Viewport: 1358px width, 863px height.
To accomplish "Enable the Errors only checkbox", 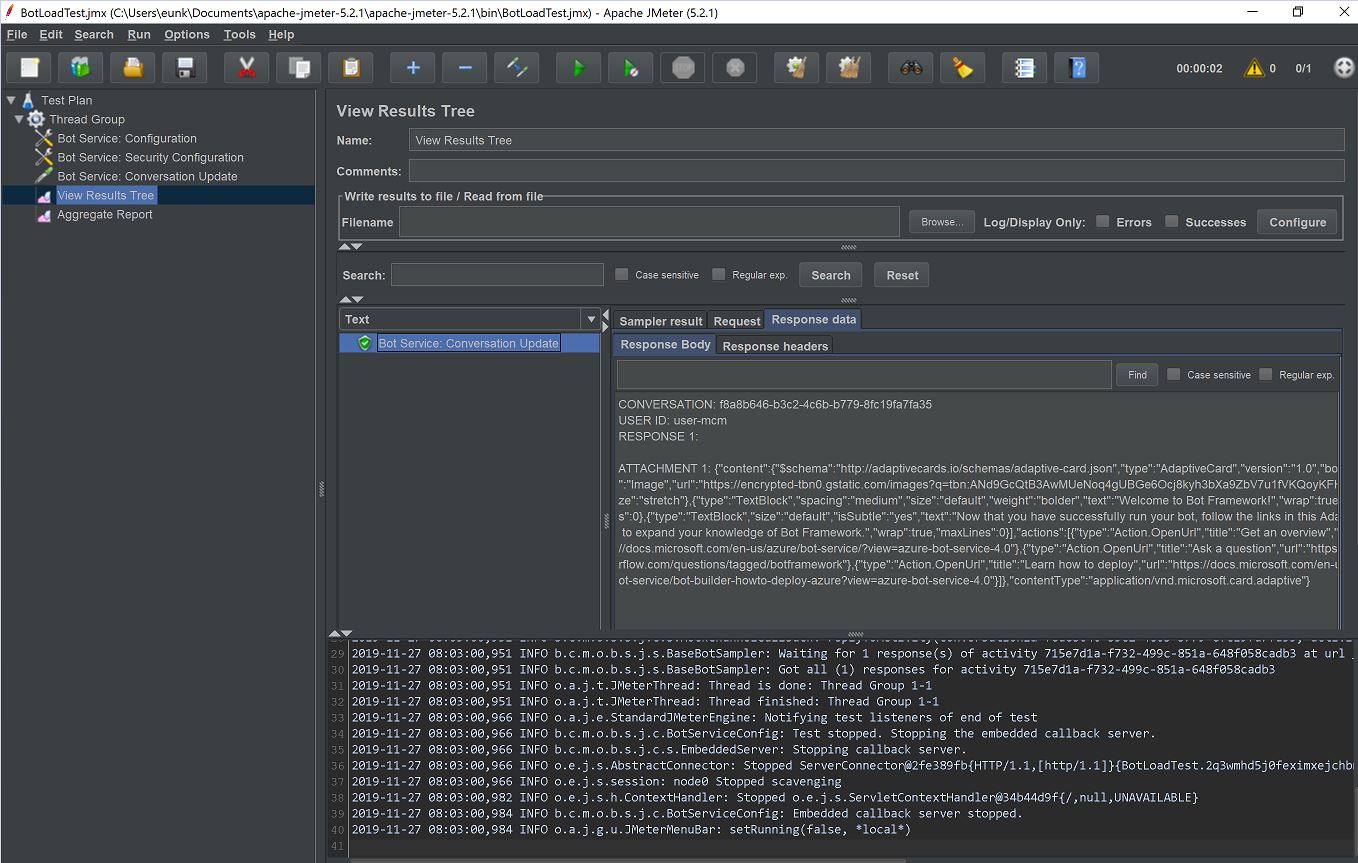I will (x=1102, y=222).
